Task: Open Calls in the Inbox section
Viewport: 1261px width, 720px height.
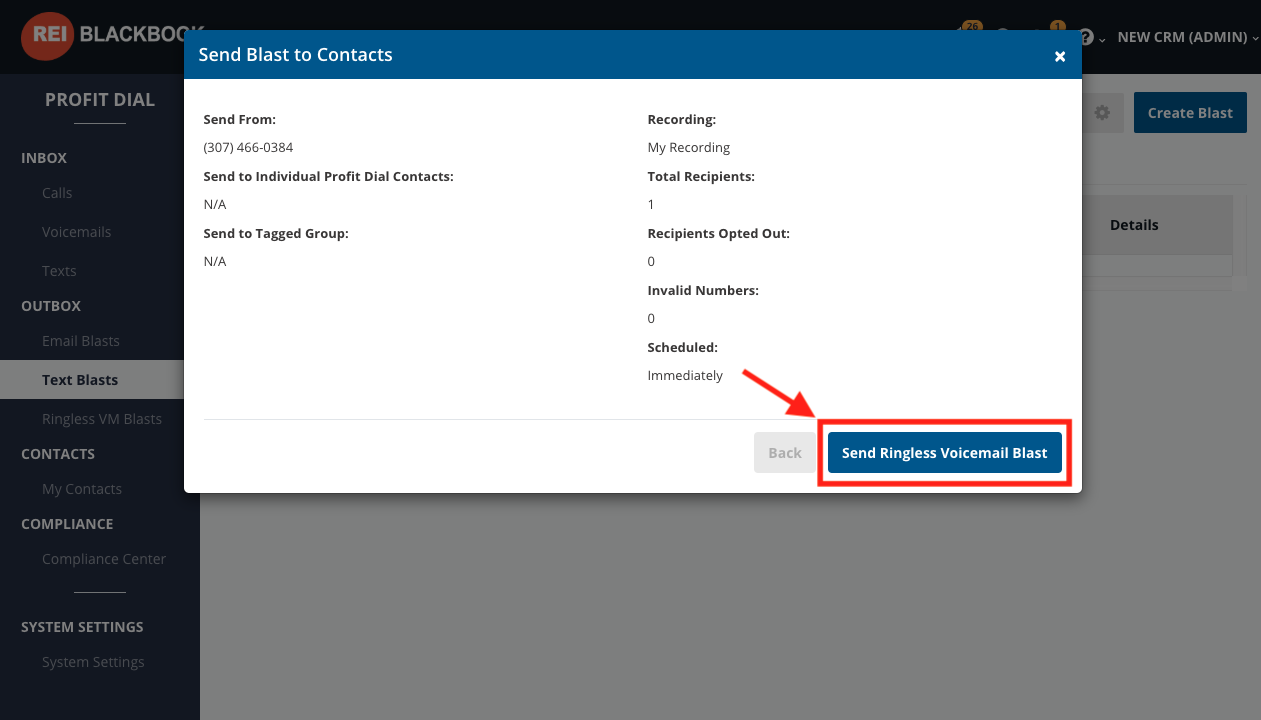Action: coord(57,193)
